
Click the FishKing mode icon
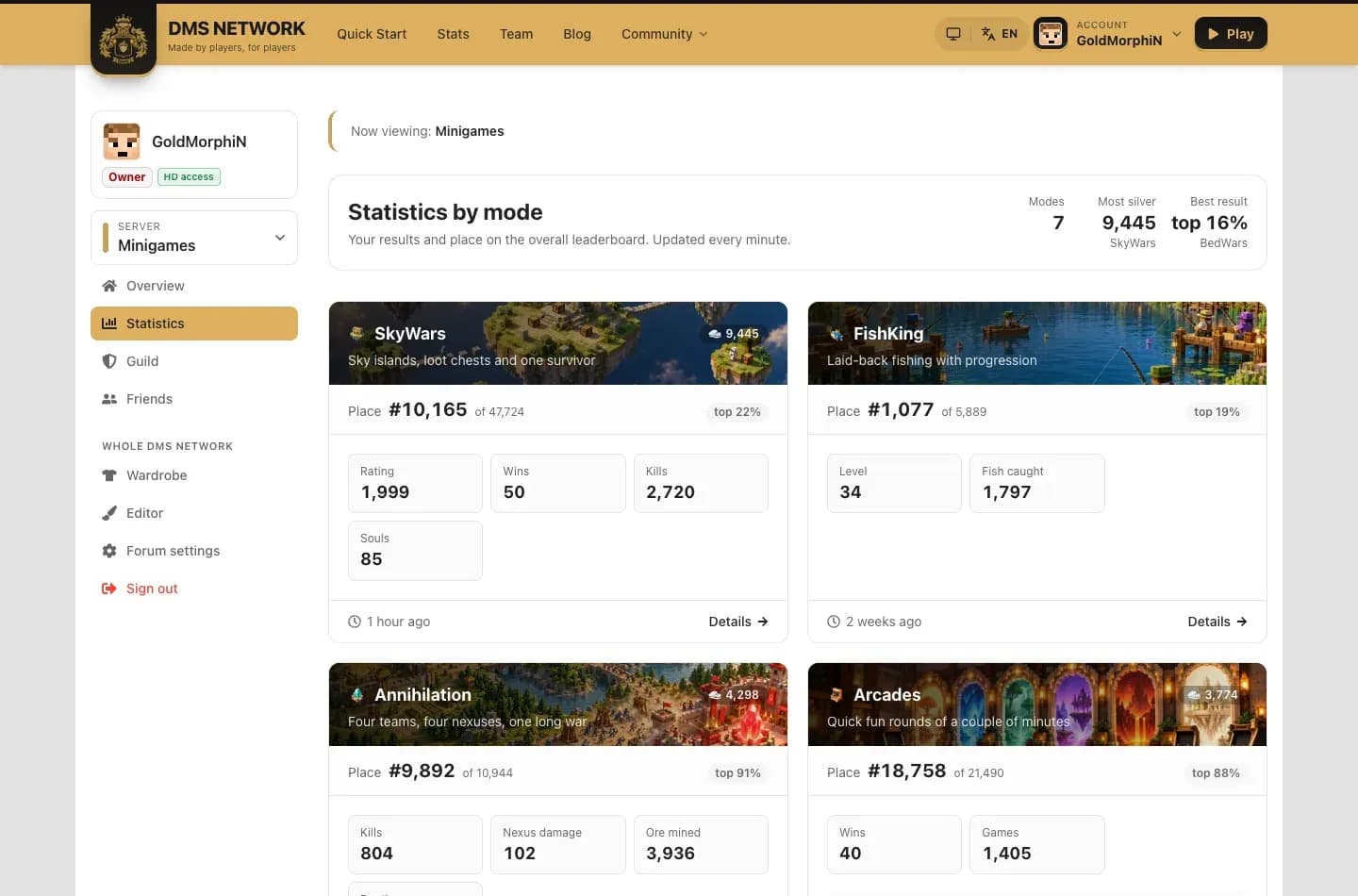tap(836, 333)
